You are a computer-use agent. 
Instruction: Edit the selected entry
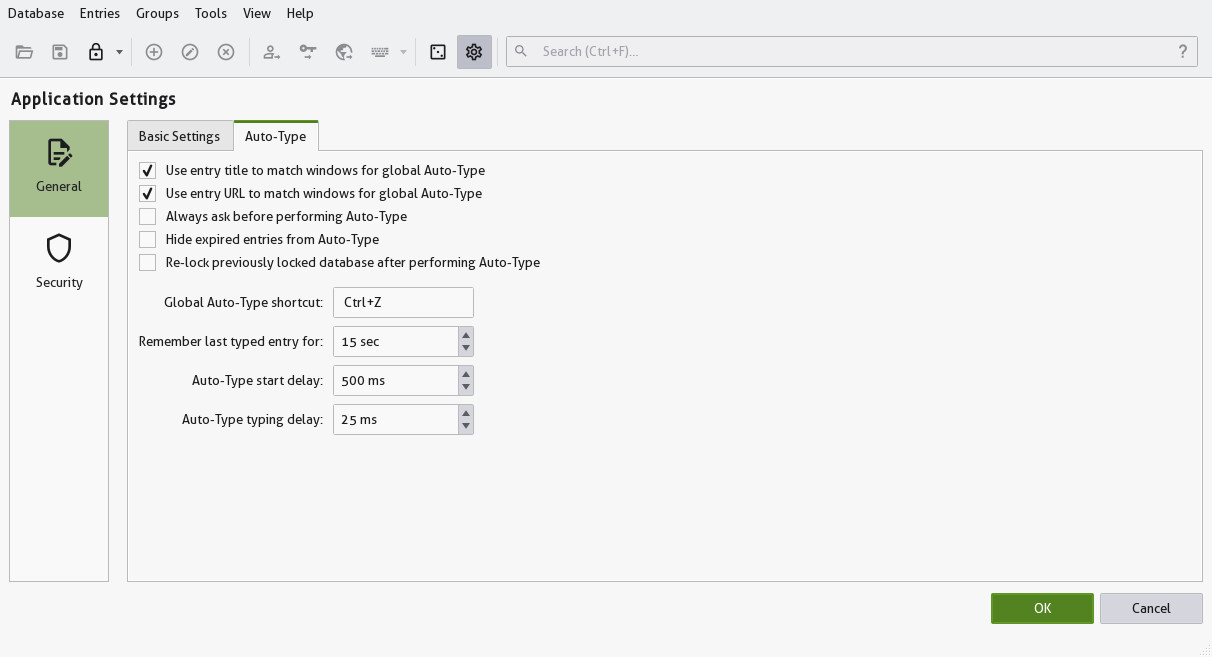tap(190, 51)
